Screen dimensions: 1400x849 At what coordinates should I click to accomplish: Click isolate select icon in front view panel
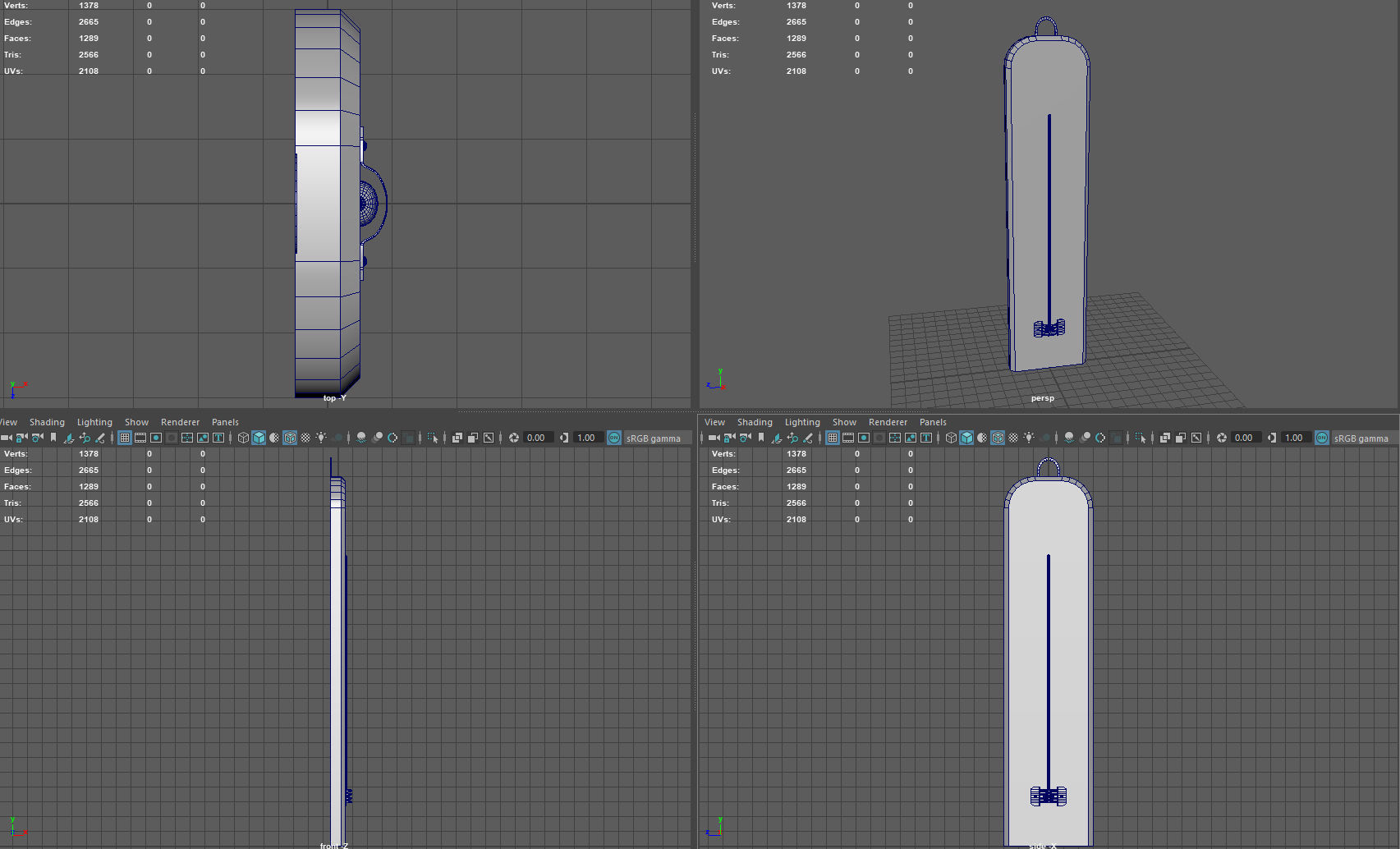[433, 438]
